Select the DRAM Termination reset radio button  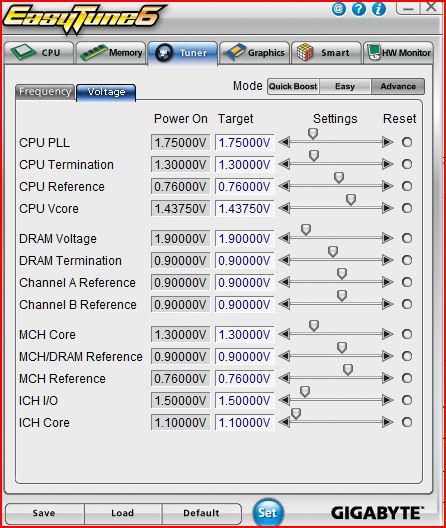(x=407, y=260)
